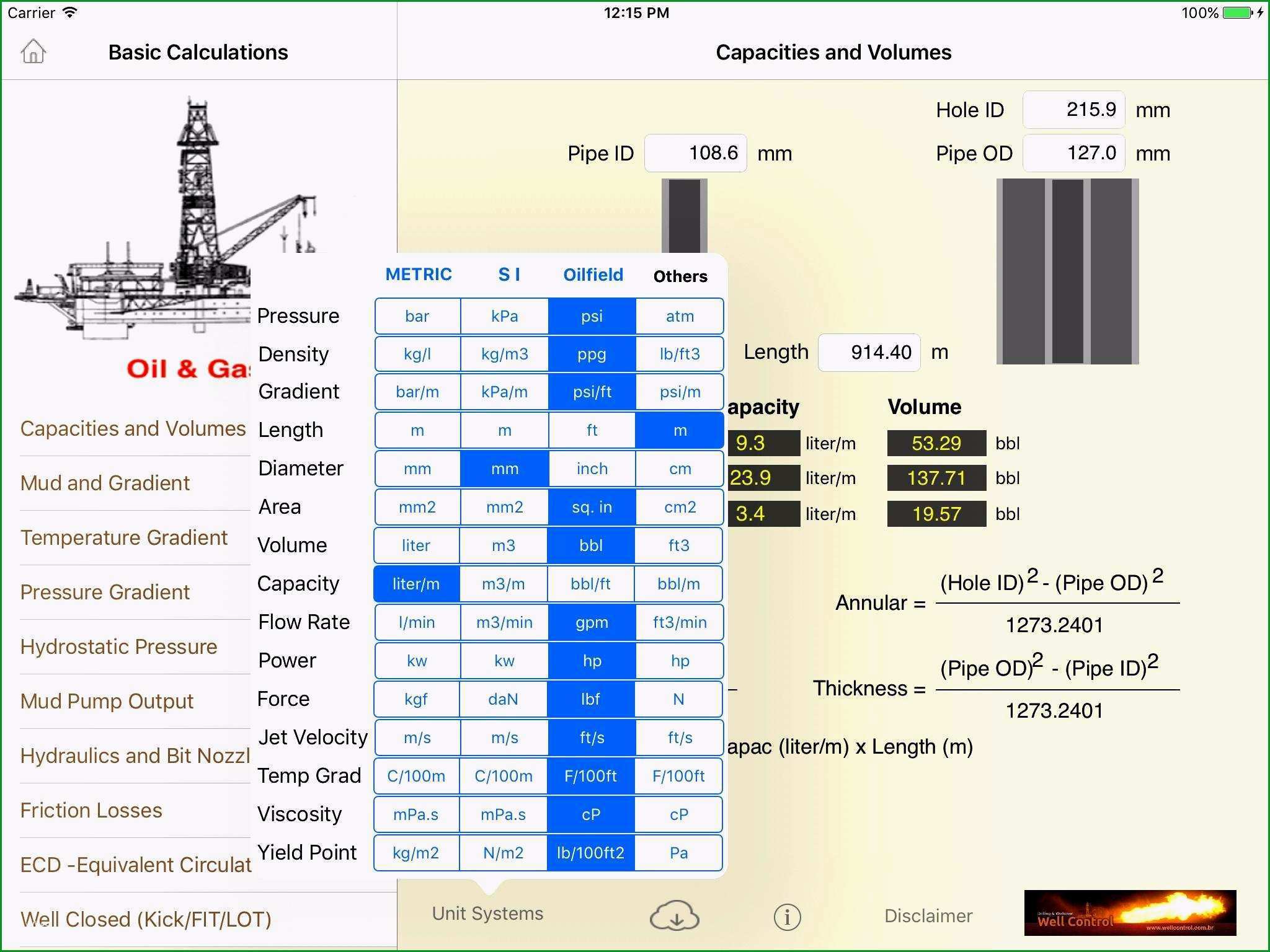Switch Gradient to psi/m
The height and width of the screenshot is (952, 1270).
[680, 392]
